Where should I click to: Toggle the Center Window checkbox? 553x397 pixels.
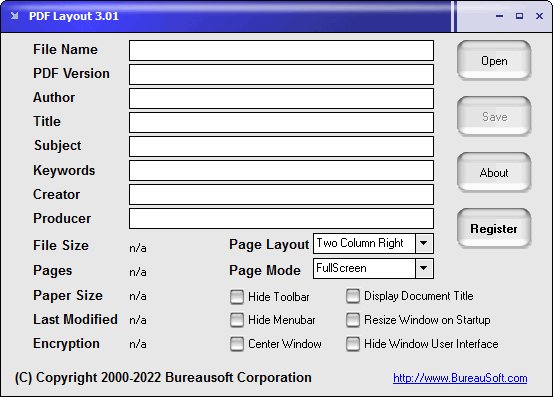coord(237,344)
